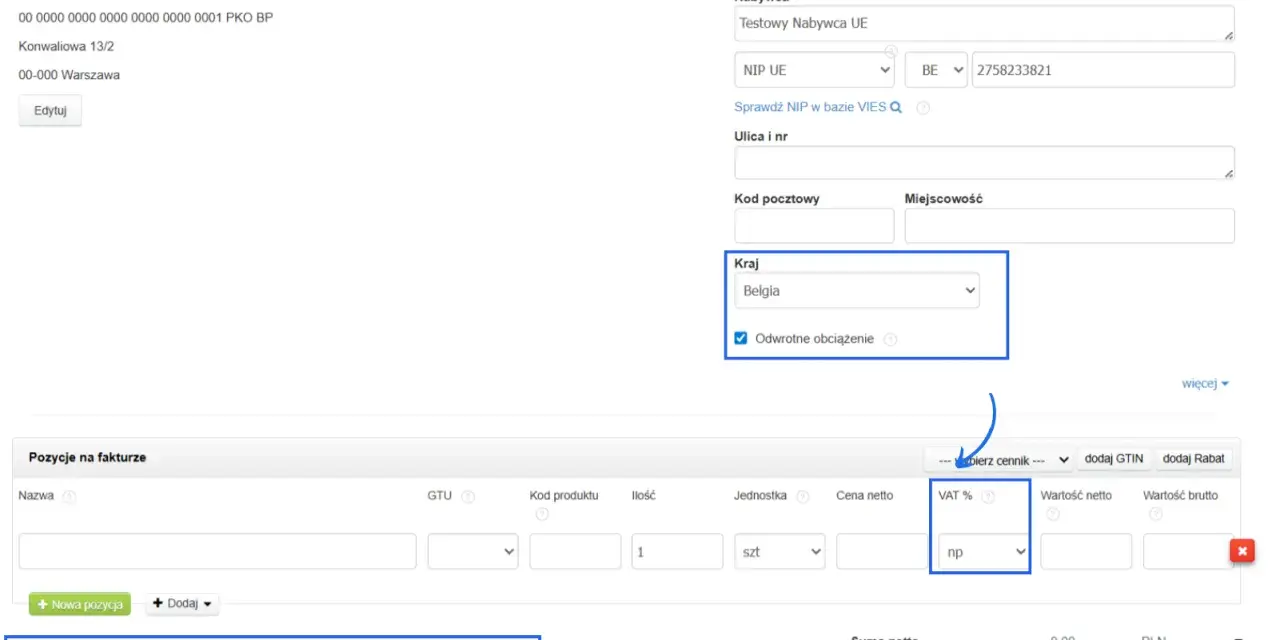The height and width of the screenshot is (640, 1280).
Task: Click help icon under Kod produktu
Action: (x=542, y=515)
